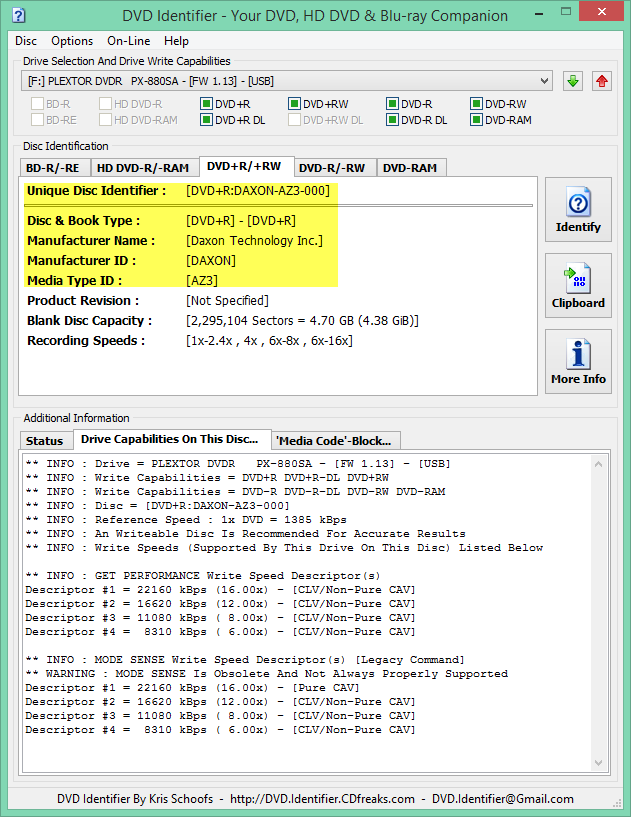Toggle the HD DVD-R checkbox

(105, 104)
